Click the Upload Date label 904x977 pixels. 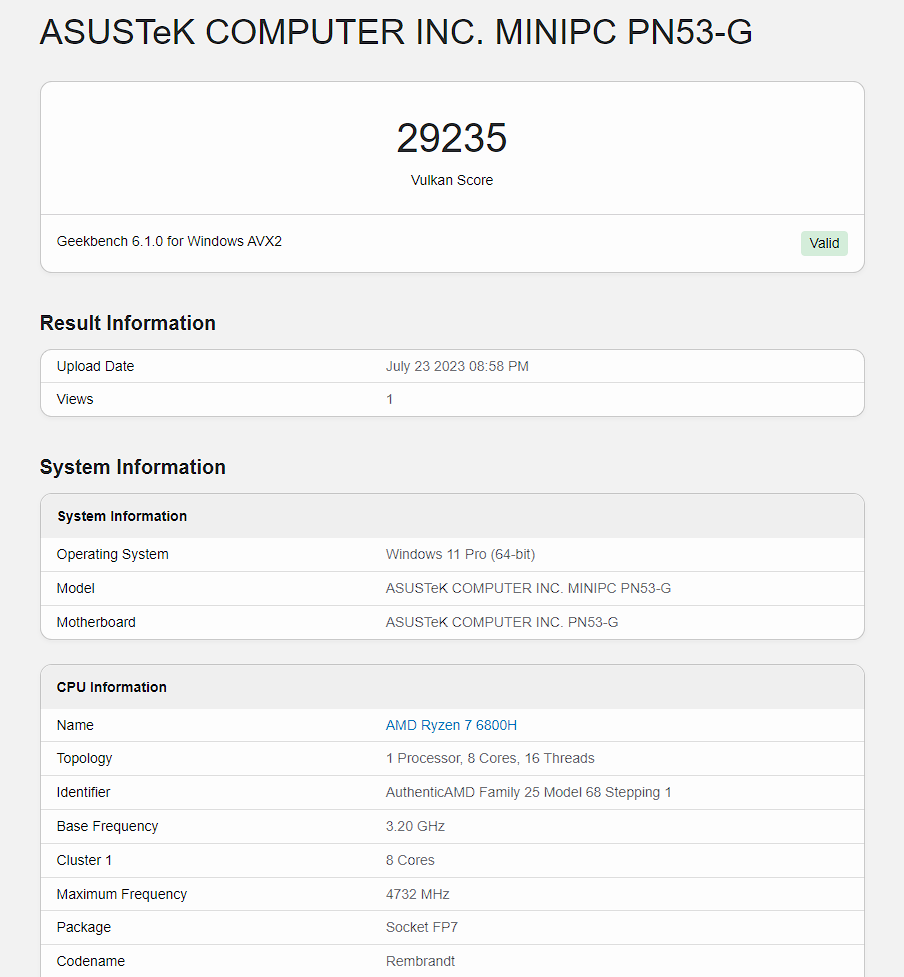(x=95, y=366)
